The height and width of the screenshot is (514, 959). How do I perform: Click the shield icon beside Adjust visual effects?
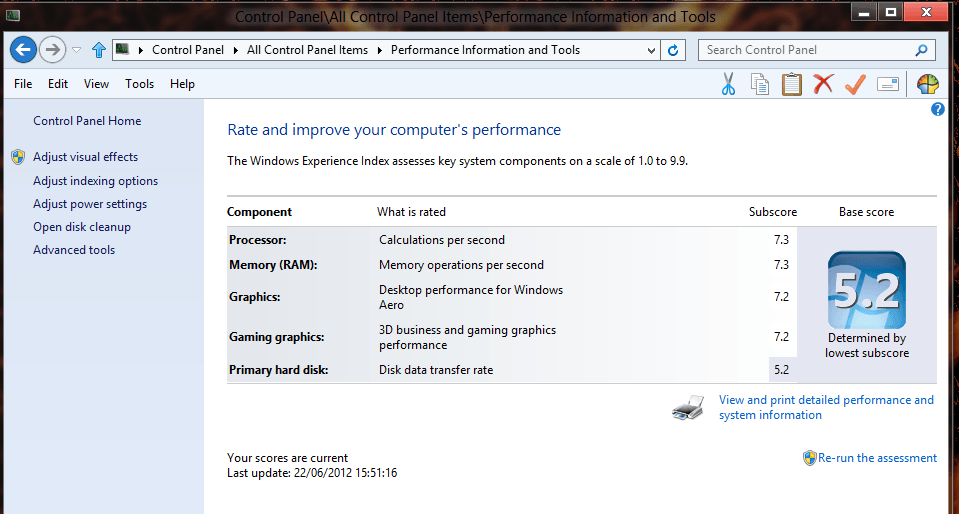point(18,157)
